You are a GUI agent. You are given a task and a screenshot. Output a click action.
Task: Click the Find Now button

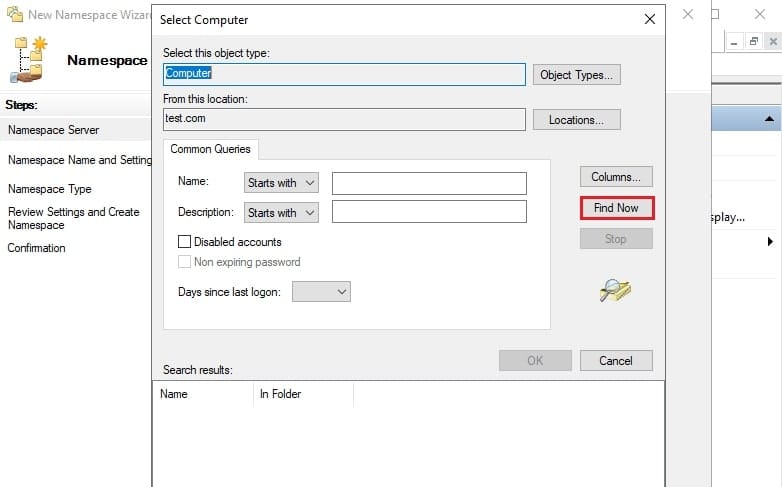click(616, 208)
